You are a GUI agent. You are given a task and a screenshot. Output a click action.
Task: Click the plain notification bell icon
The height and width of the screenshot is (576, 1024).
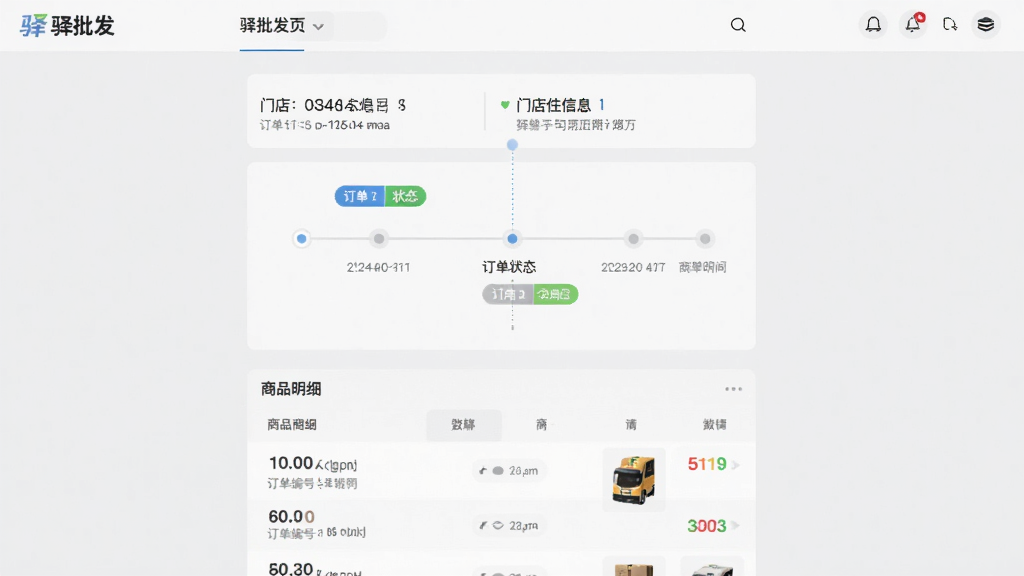coord(873,25)
